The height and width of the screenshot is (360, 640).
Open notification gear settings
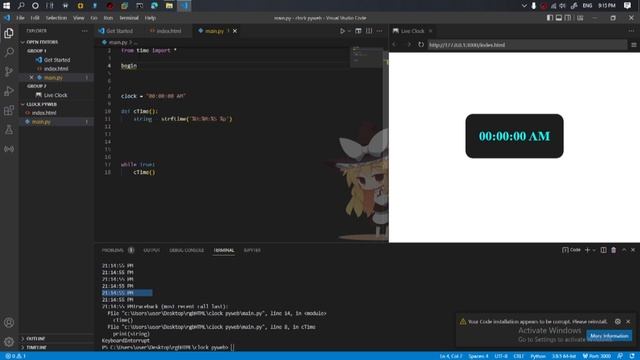618,322
